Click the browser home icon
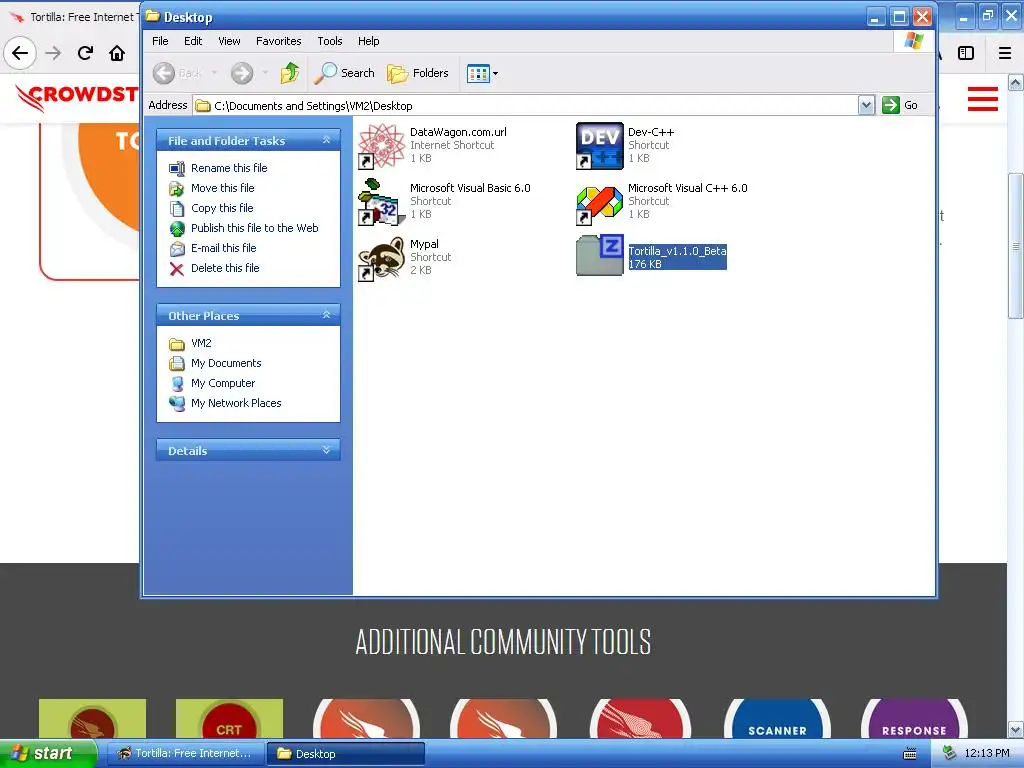 click(117, 53)
